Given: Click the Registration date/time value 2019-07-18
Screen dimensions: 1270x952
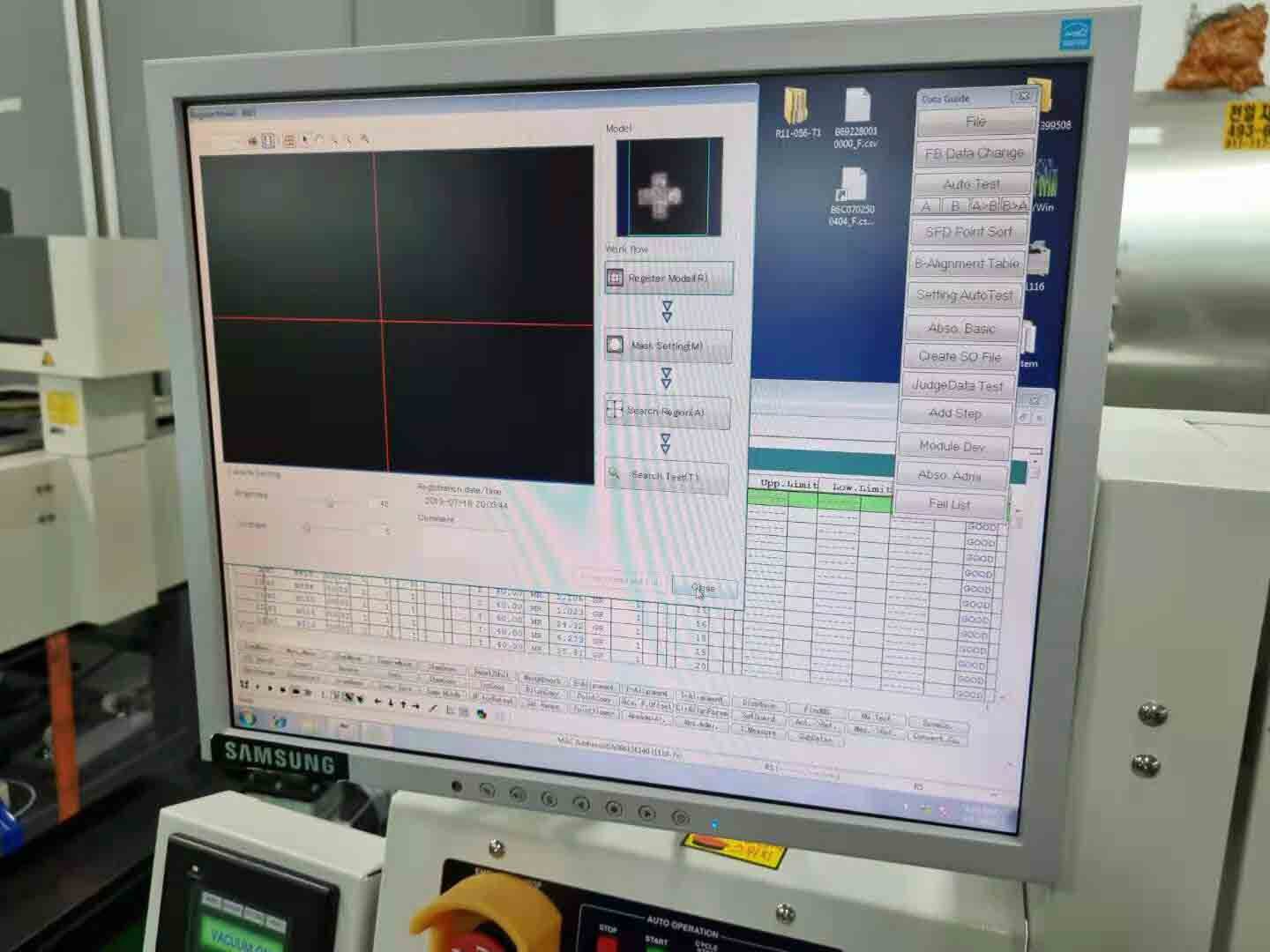Looking at the screenshot, I should pyautogui.click(x=467, y=502).
